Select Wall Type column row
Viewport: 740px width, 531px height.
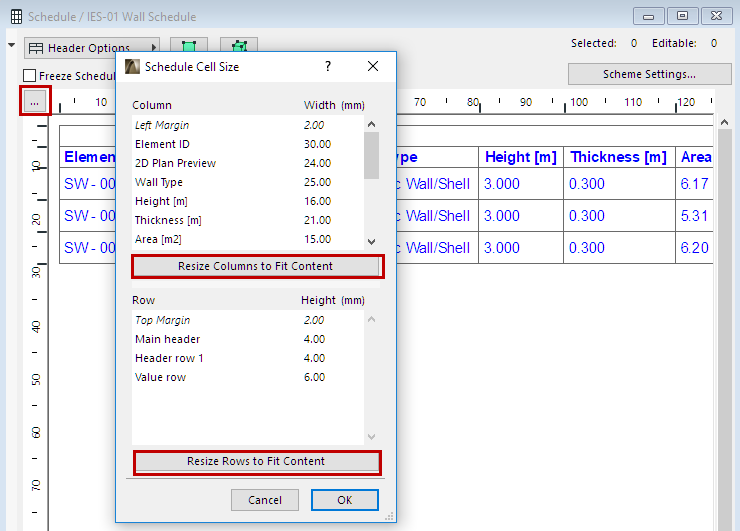[x=248, y=182]
